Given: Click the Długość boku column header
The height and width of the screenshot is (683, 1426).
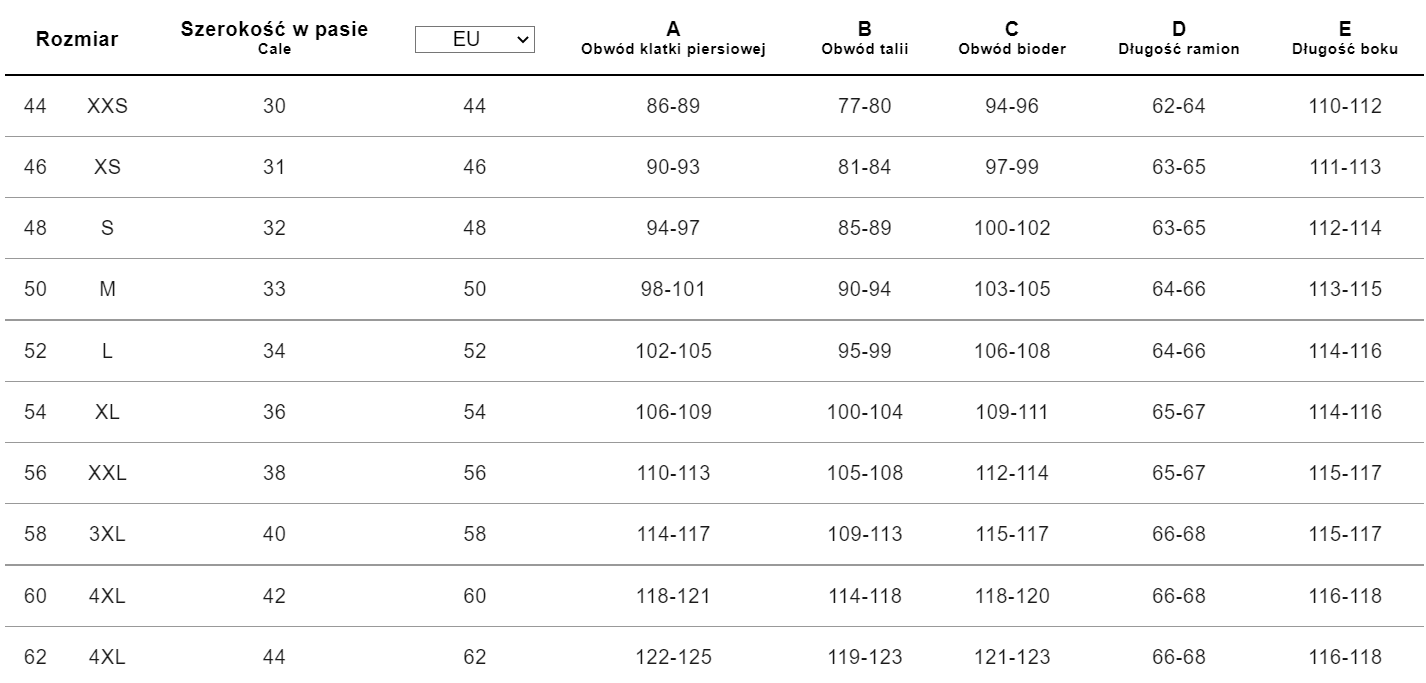Looking at the screenshot, I should (1345, 39).
